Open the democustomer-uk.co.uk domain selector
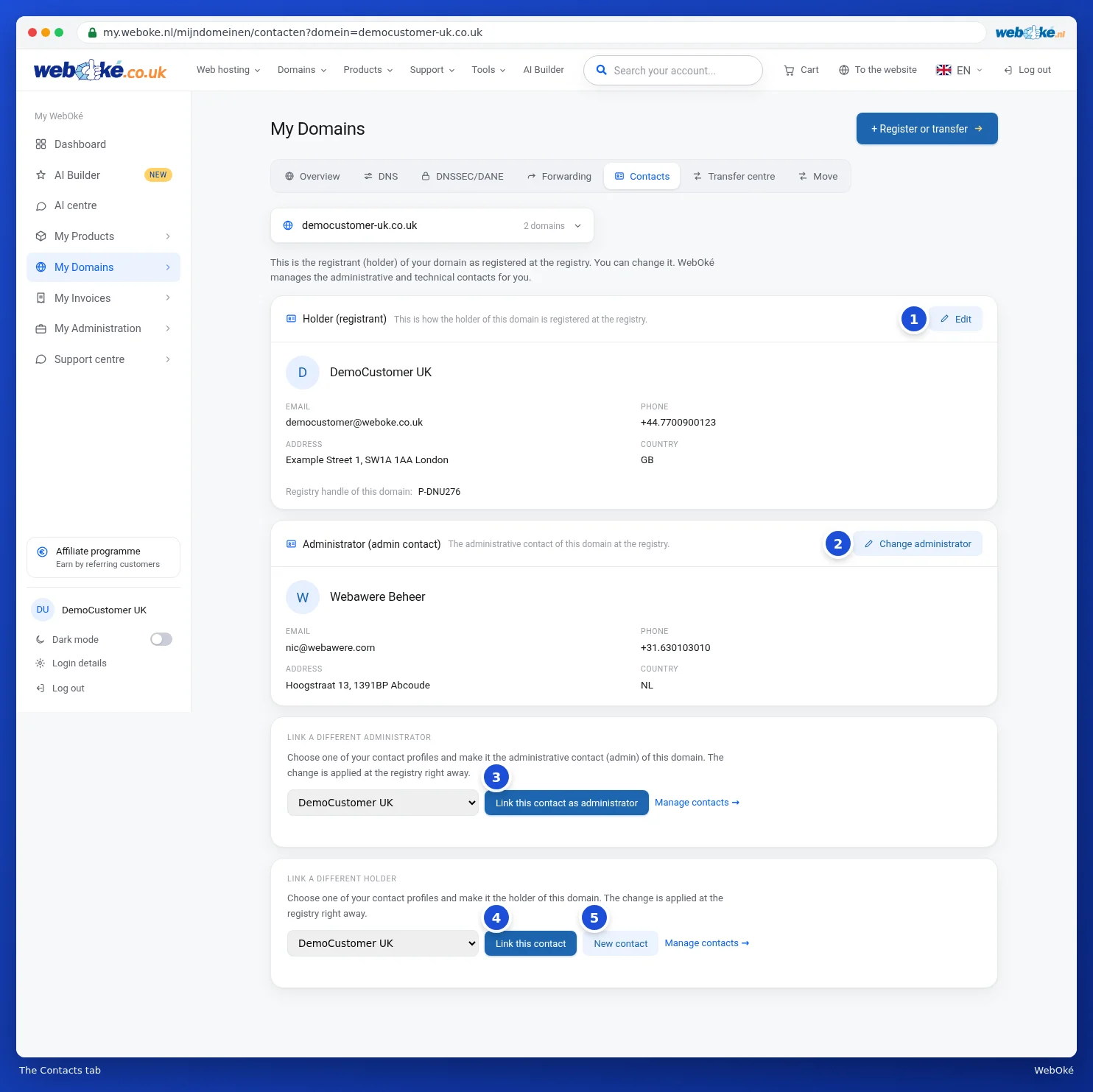This screenshot has height=1092, width=1093. (432, 225)
